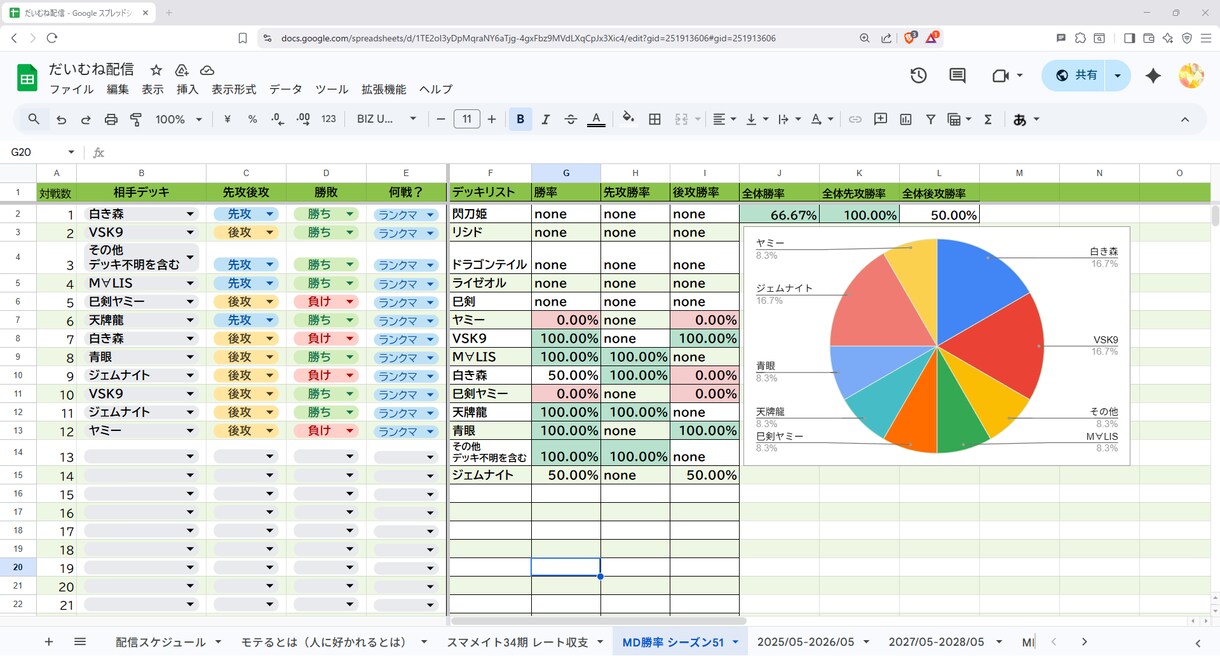The width and height of the screenshot is (1220, 656).
Task: Open the fill color bucket picker
Action: [628, 119]
